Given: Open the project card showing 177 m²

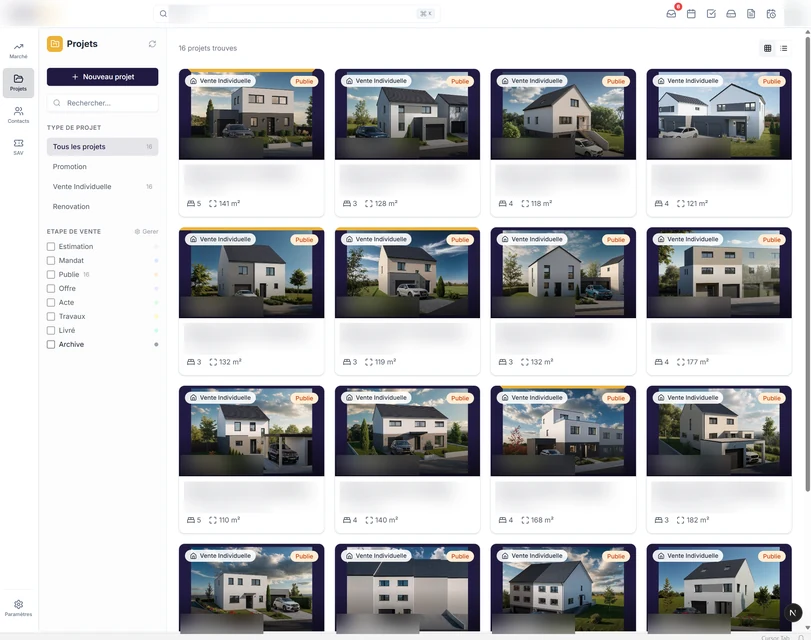Looking at the screenshot, I should point(719,301).
